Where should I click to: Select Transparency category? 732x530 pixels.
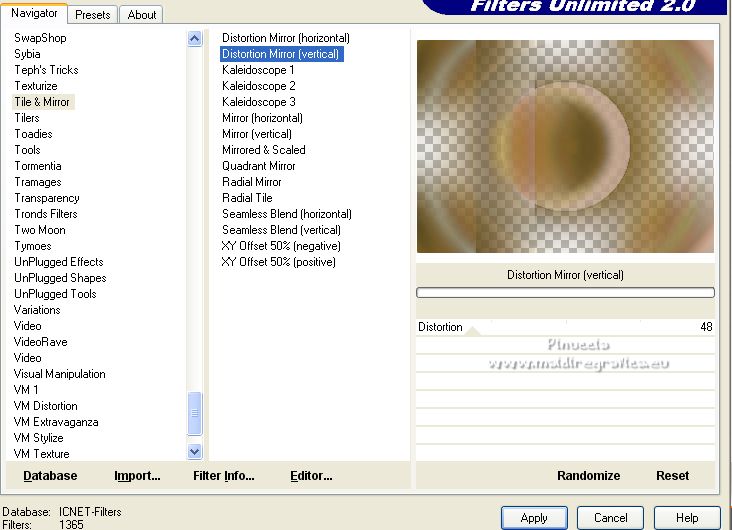point(47,198)
